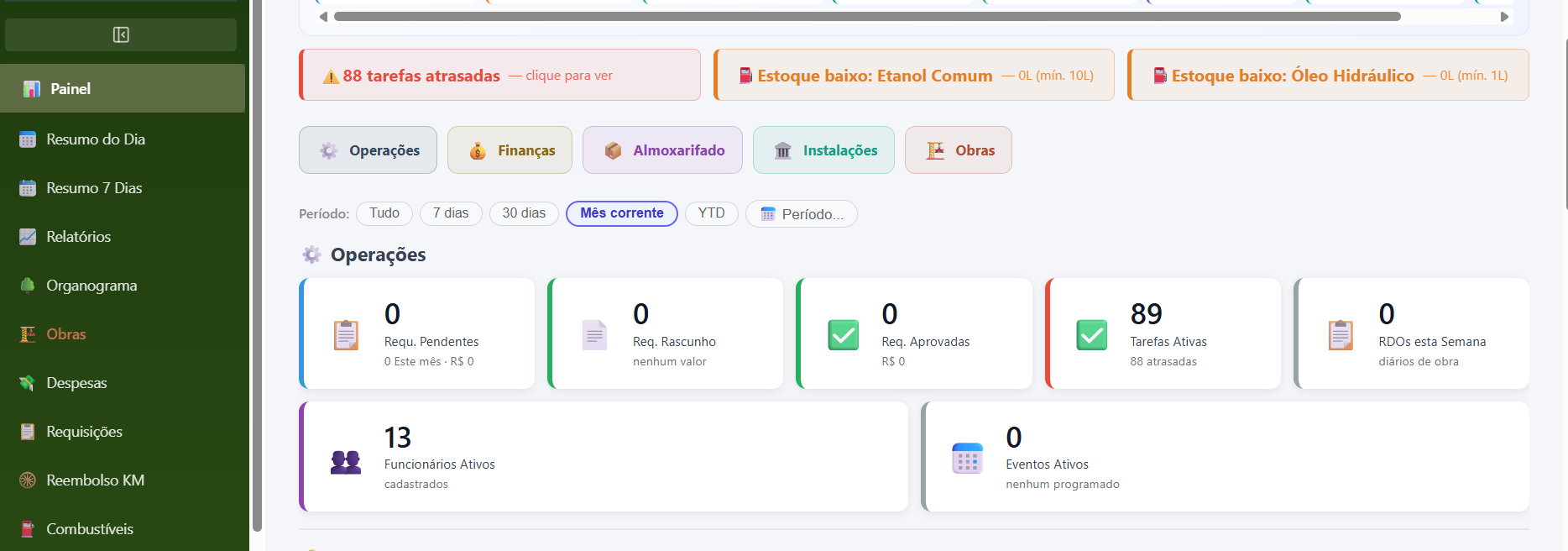The height and width of the screenshot is (551, 1568).
Task: Open the Eventos Ativos card
Action: [x=1226, y=457]
